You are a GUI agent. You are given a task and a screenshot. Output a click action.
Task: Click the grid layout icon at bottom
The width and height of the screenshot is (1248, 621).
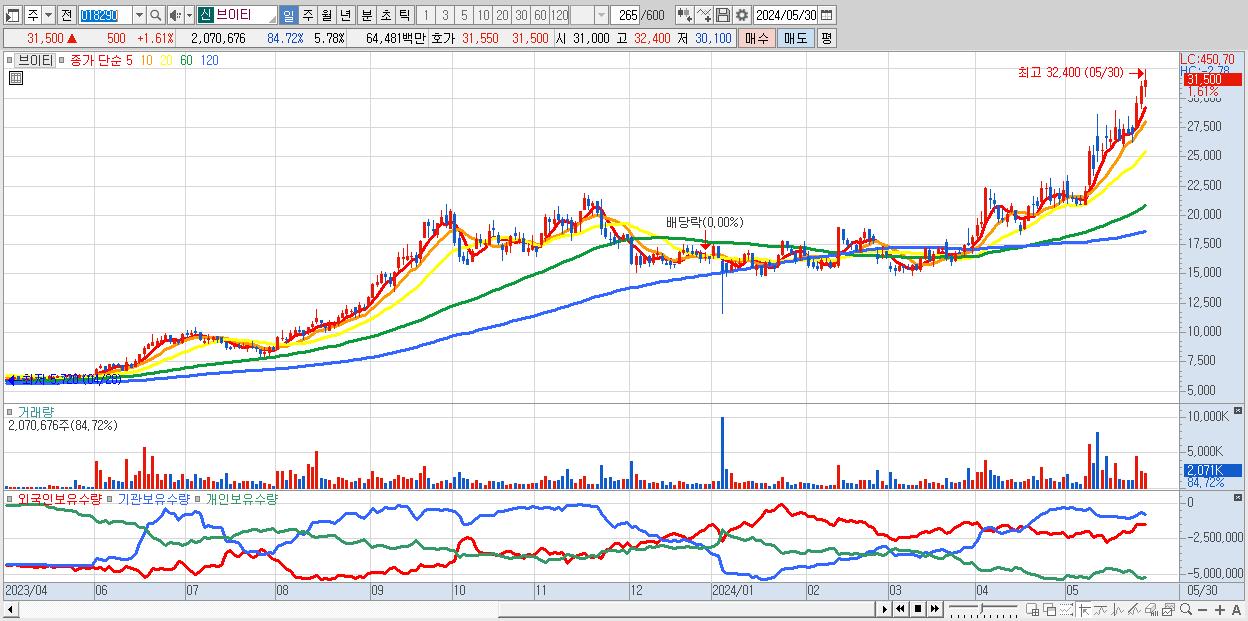tap(1033, 610)
